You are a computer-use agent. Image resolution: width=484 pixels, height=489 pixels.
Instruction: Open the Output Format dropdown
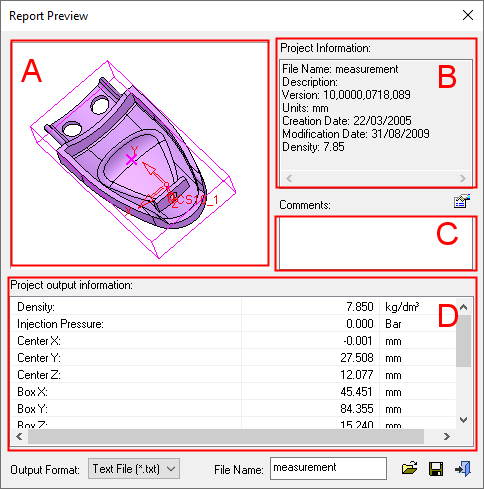(134, 469)
